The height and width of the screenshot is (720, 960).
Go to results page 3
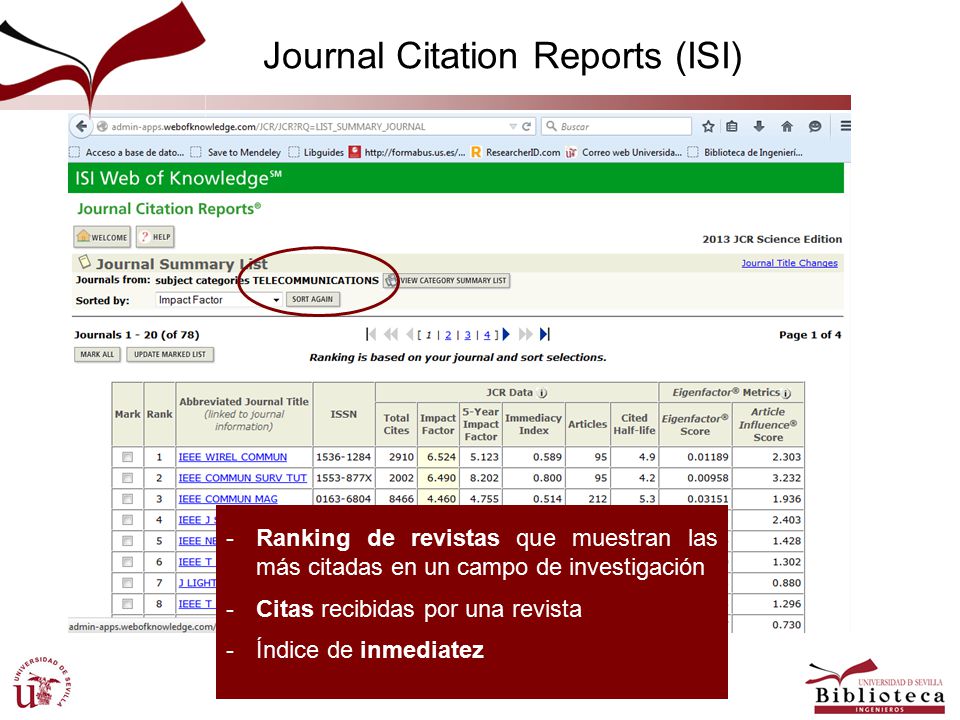pos(468,335)
